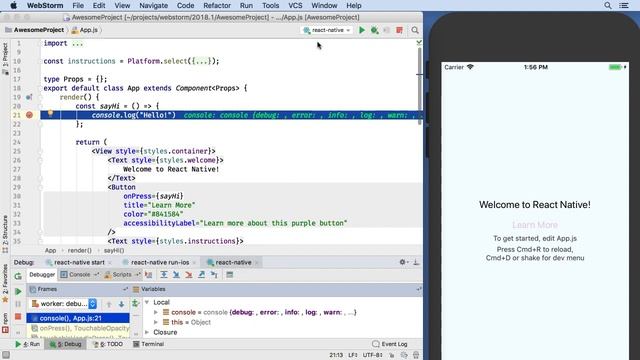Open the Refactor menu
This screenshot has height=360, width=640.
coord(217,5)
